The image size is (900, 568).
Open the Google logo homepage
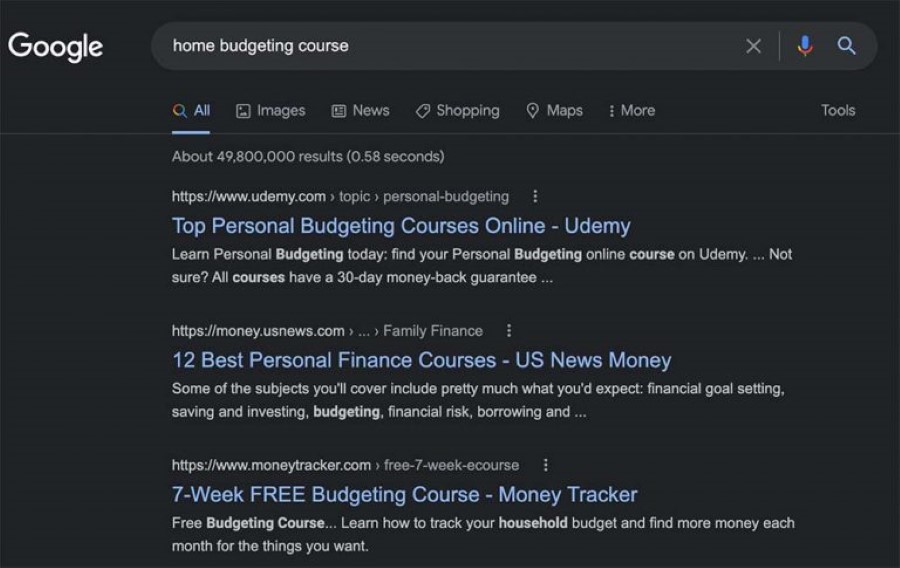(56, 47)
